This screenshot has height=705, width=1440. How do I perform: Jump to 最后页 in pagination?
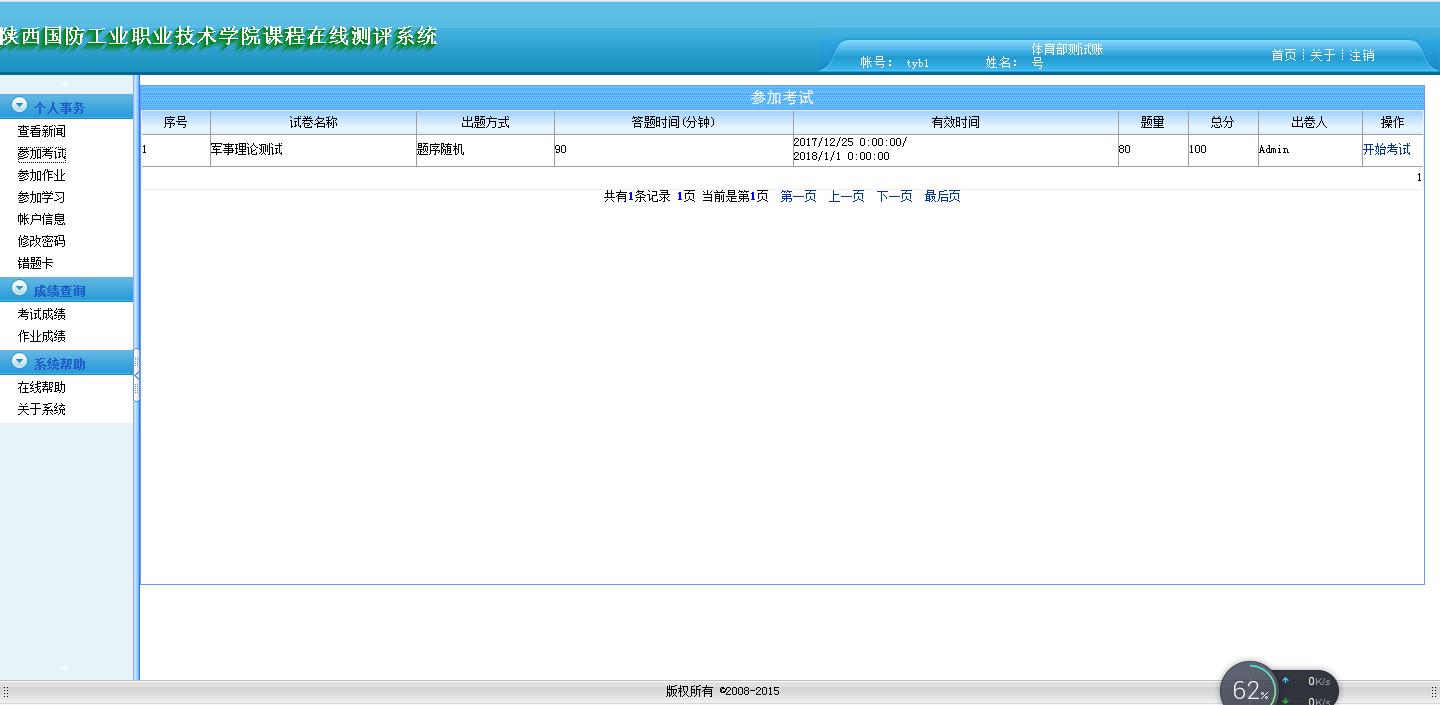pyautogui.click(x=942, y=196)
